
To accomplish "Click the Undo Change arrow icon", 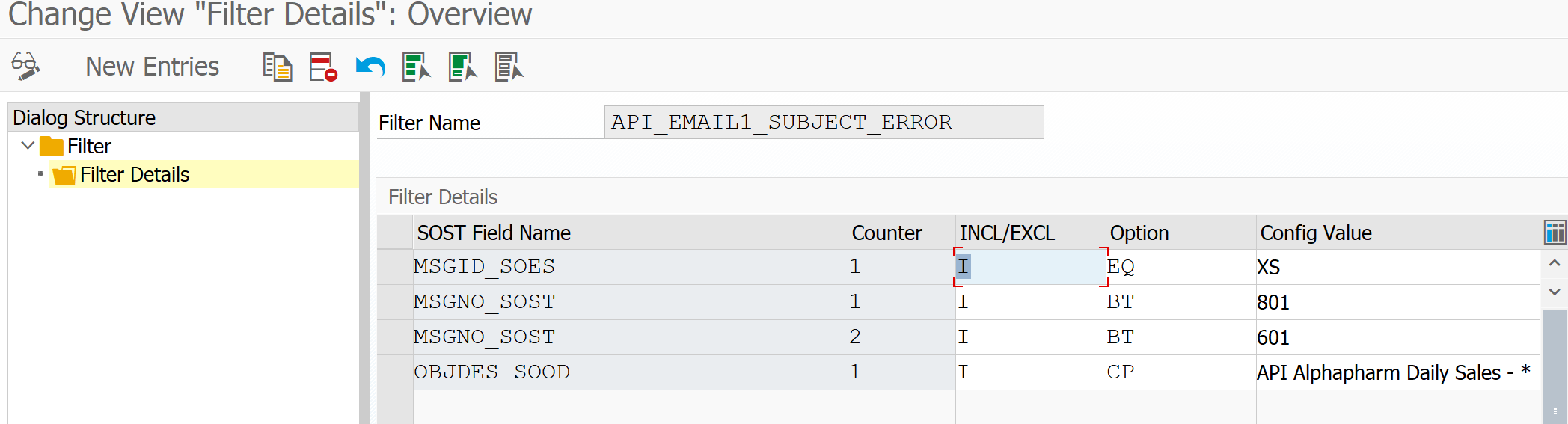I will click(x=370, y=67).
